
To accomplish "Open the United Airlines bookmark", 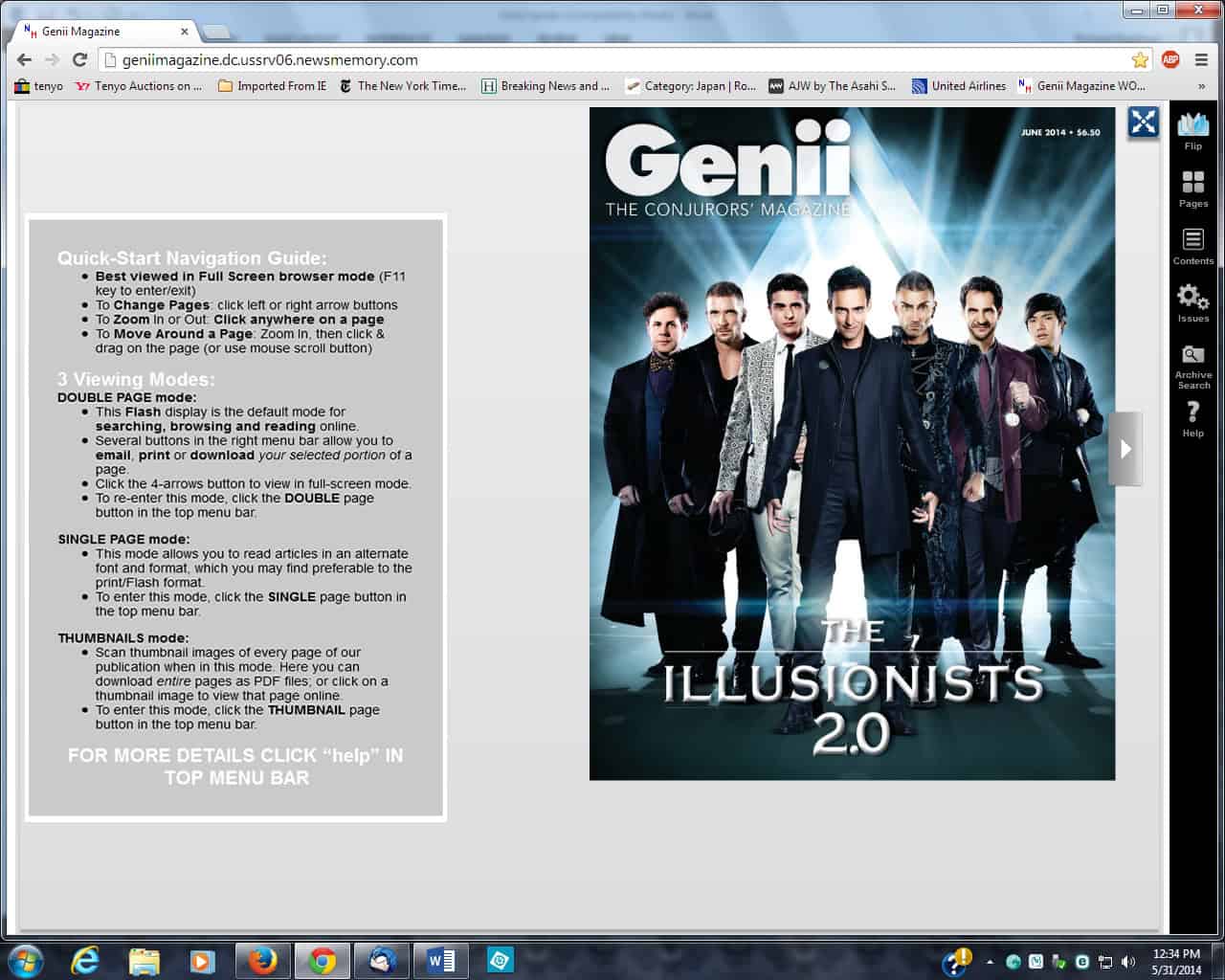I will click(x=959, y=86).
